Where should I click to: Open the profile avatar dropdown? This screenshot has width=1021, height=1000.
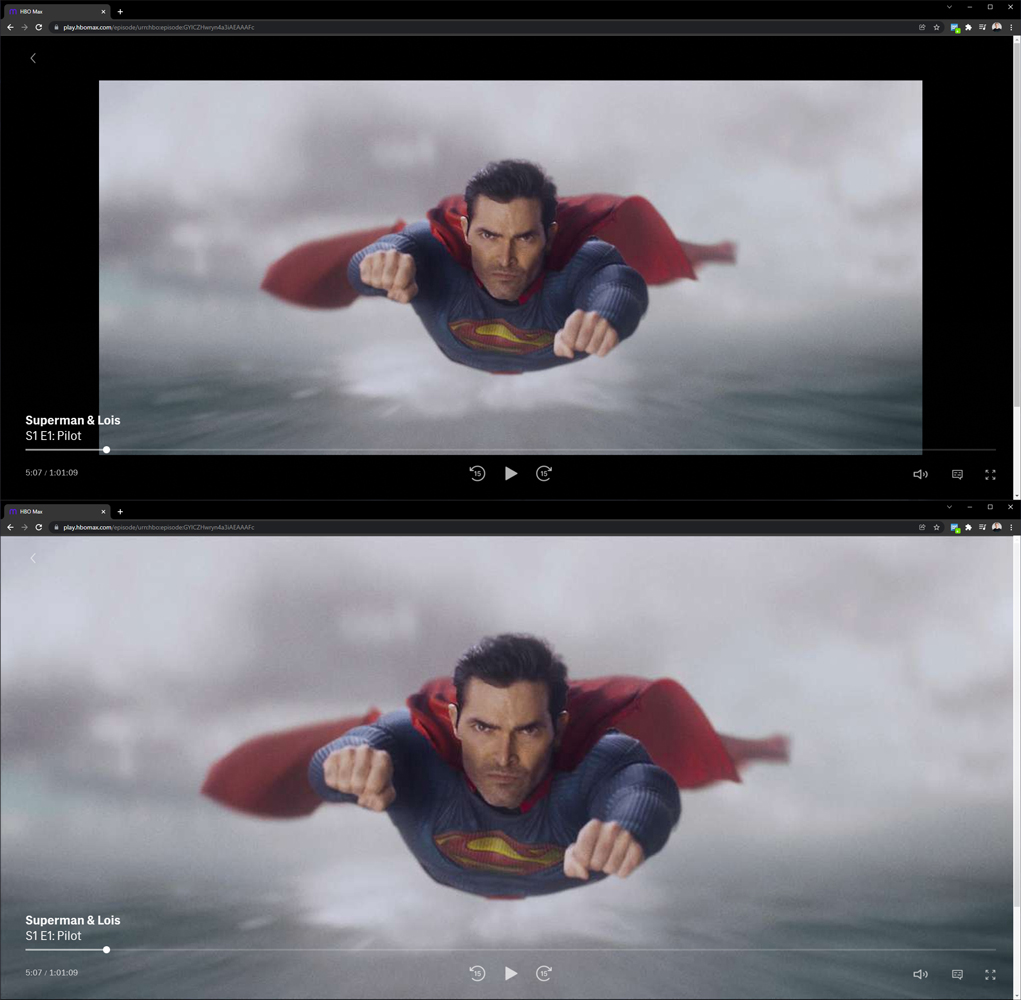pos(997,27)
